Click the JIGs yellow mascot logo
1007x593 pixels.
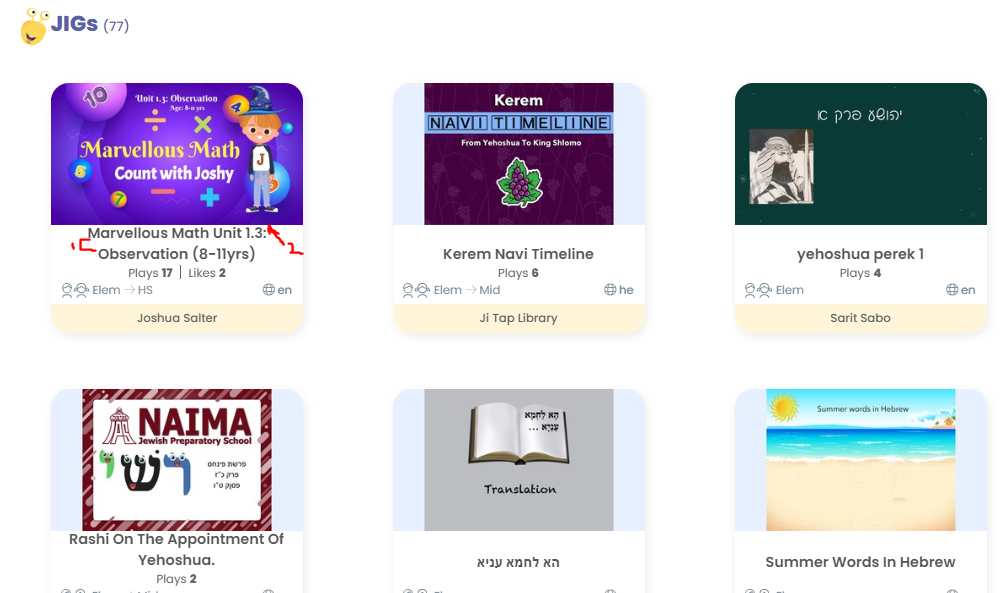coord(34,27)
